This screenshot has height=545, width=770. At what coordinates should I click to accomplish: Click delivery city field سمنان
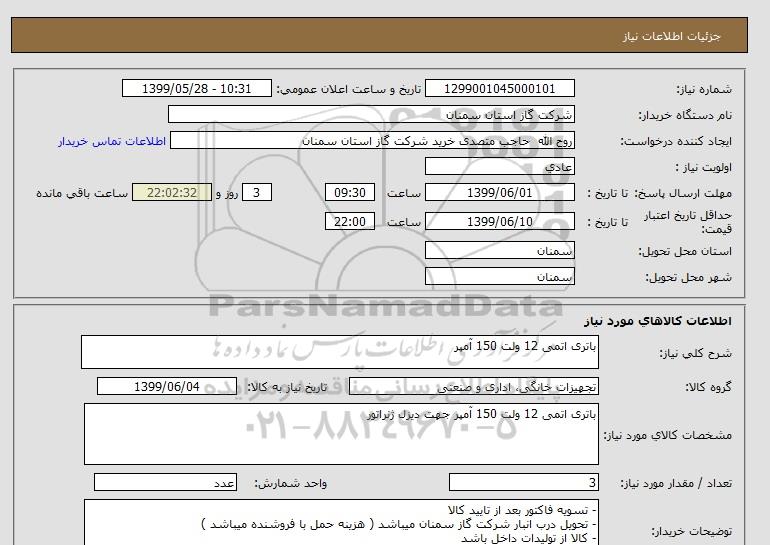tap(499, 276)
